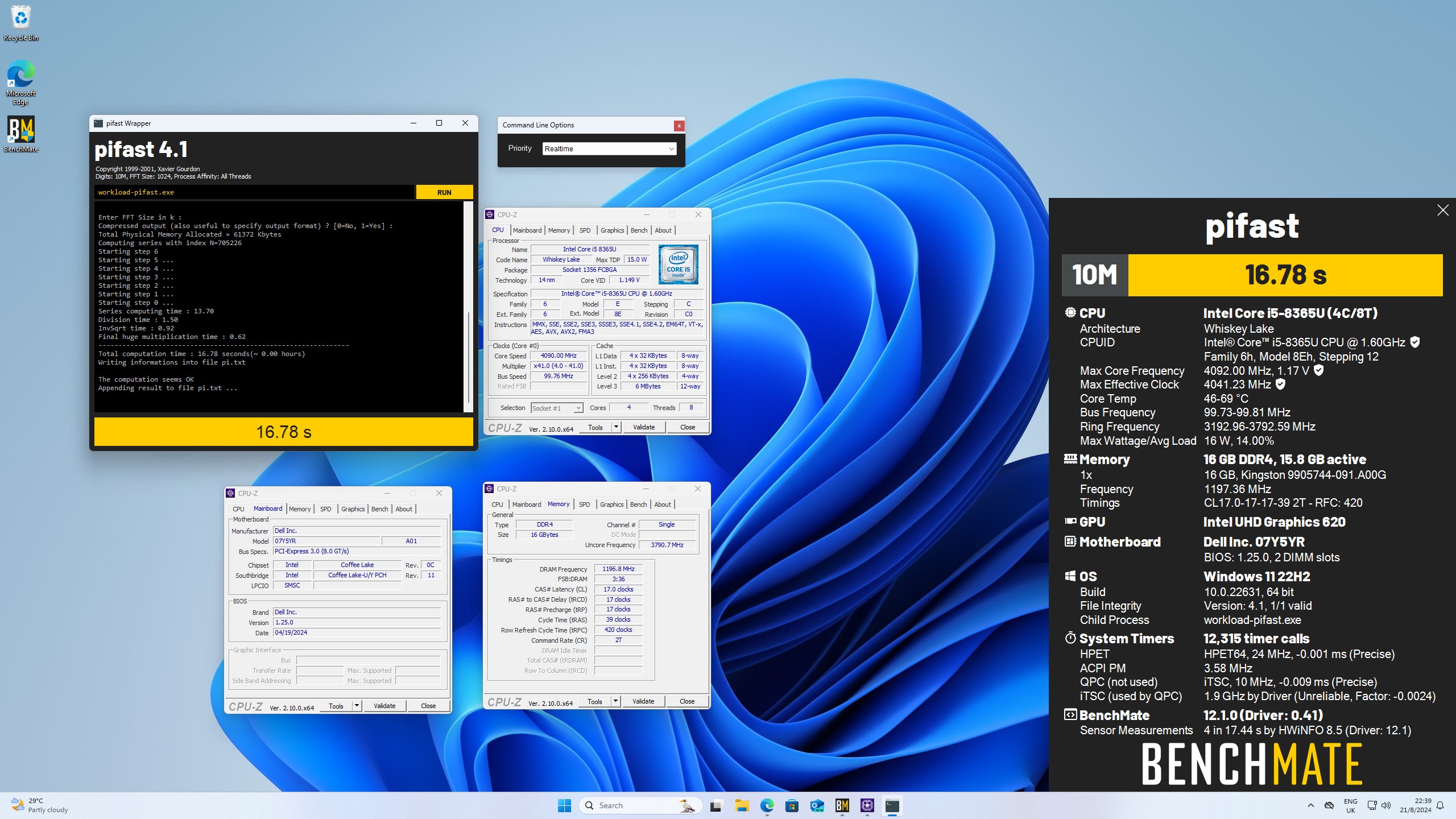Open About tab in the CPU-Z Mainboard window
Image resolution: width=1456 pixels, height=819 pixels.
click(404, 509)
